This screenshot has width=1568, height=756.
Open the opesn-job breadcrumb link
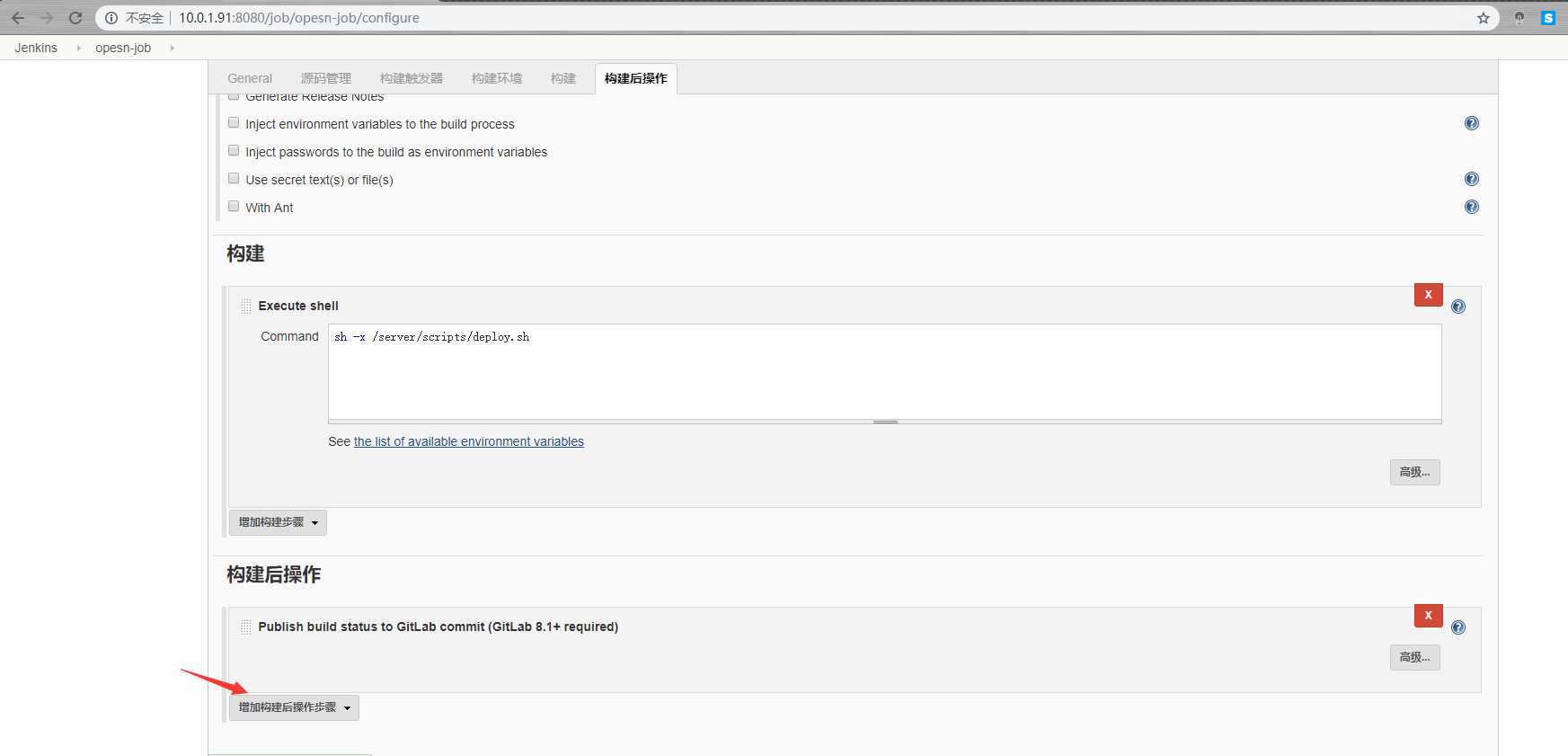(x=123, y=48)
